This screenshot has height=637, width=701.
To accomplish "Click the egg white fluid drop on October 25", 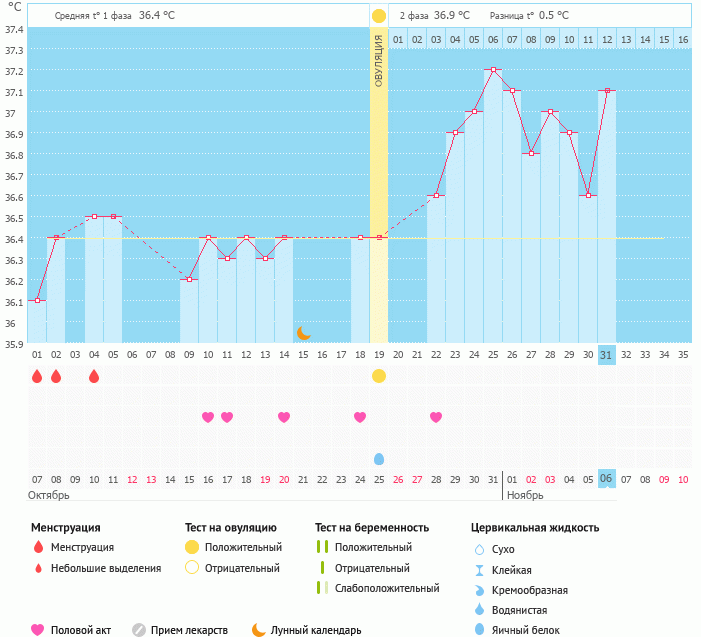I will tap(379, 459).
